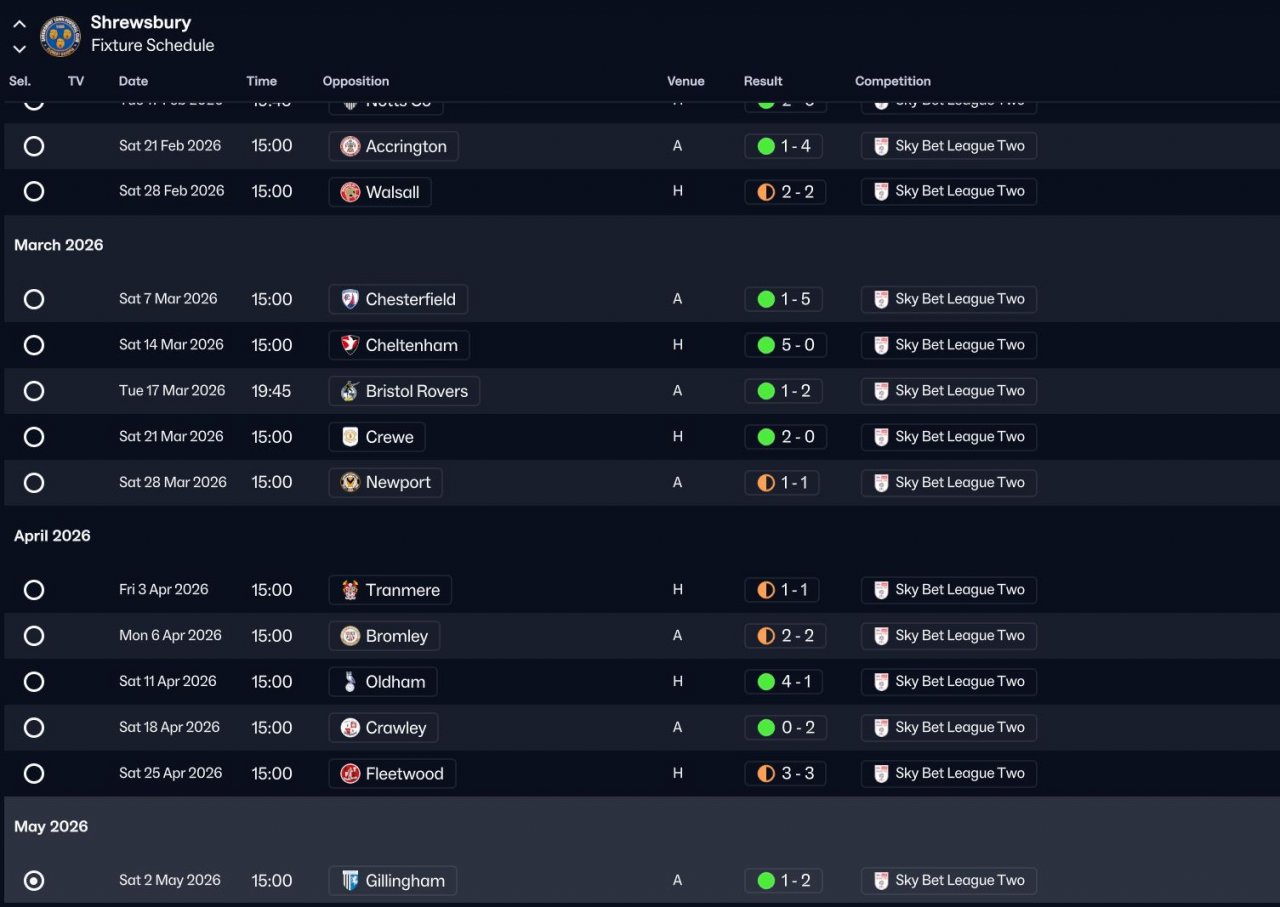Select the Crawley fixture radio button
The image size is (1280, 907).
[34, 728]
